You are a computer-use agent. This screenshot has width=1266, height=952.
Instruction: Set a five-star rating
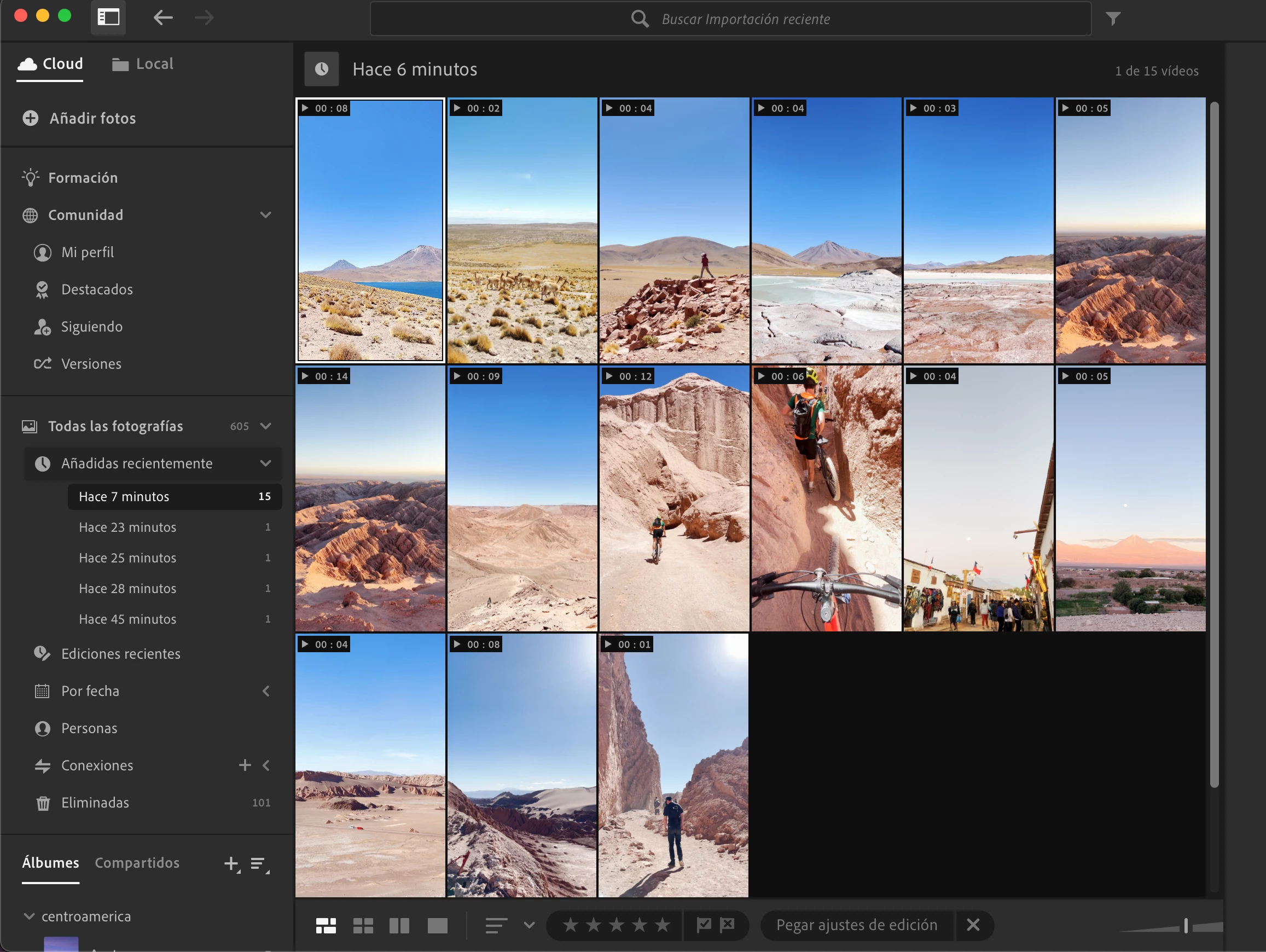[662, 925]
